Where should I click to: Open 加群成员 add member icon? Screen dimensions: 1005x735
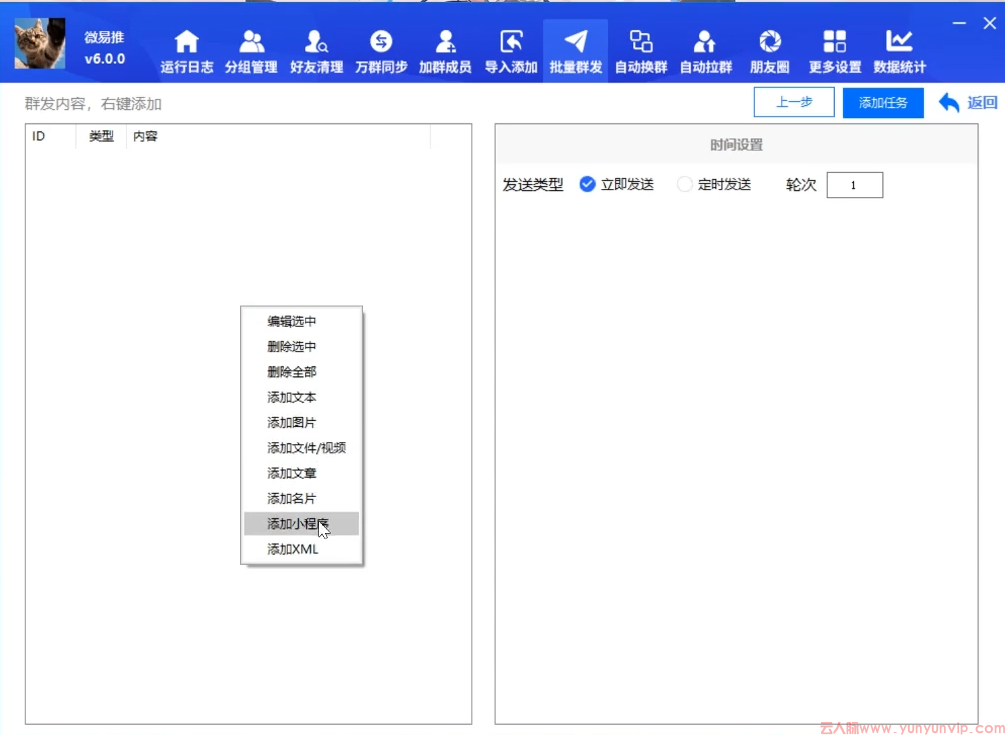tap(445, 42)
